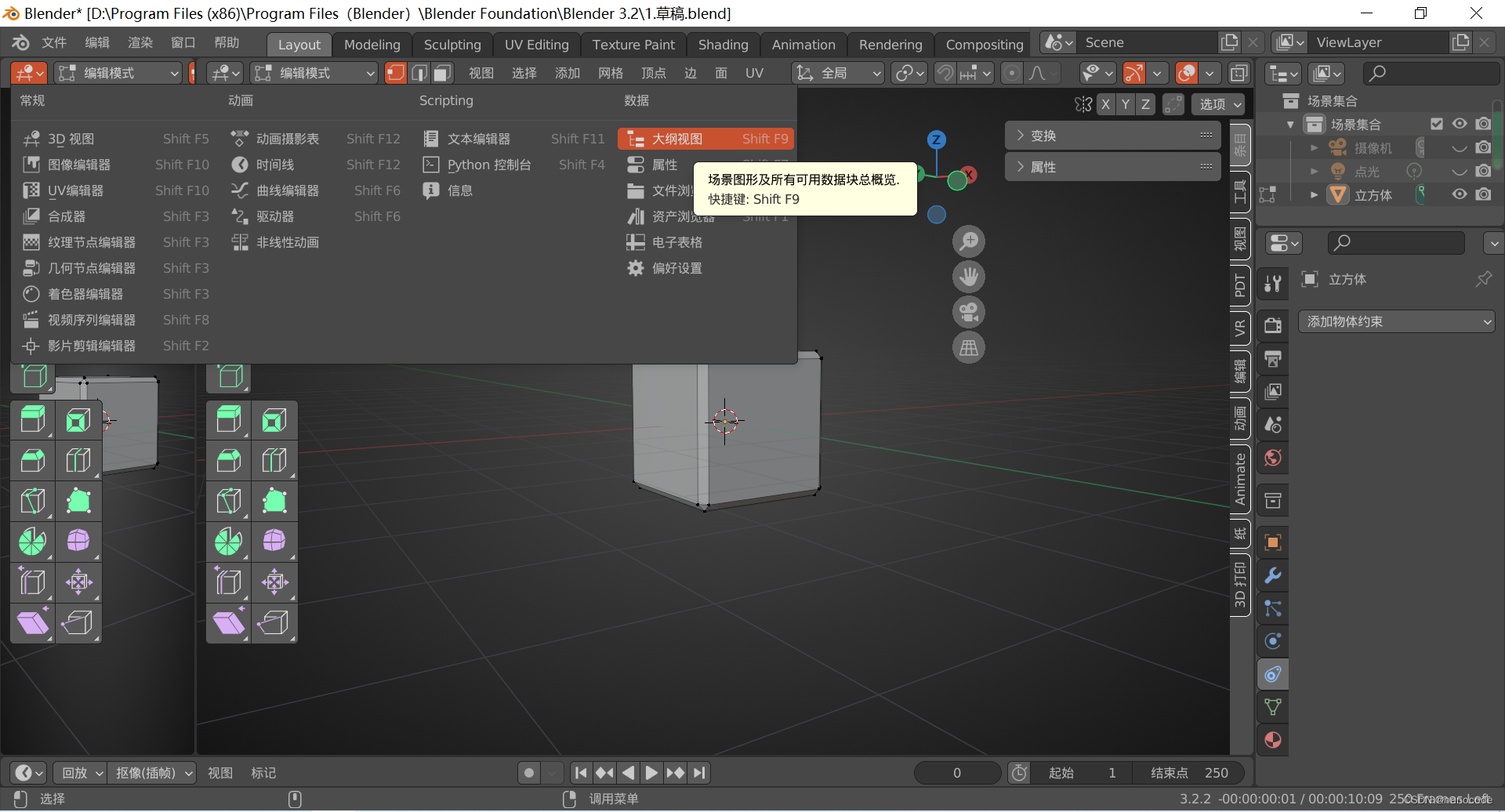Switch to the Sculpting workspace tab
Viewport: 1505px width, 812px height.
(452, 45)
